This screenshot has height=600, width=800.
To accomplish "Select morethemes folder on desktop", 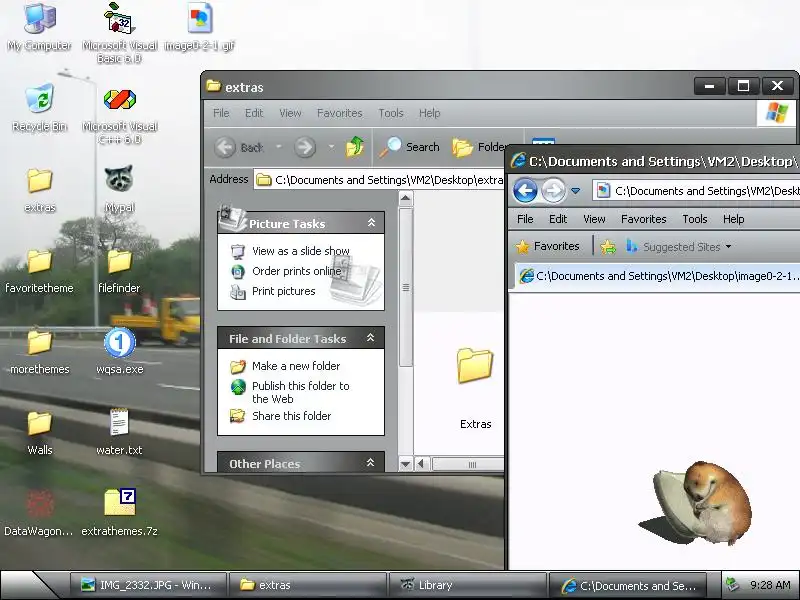I will point(39,351).
